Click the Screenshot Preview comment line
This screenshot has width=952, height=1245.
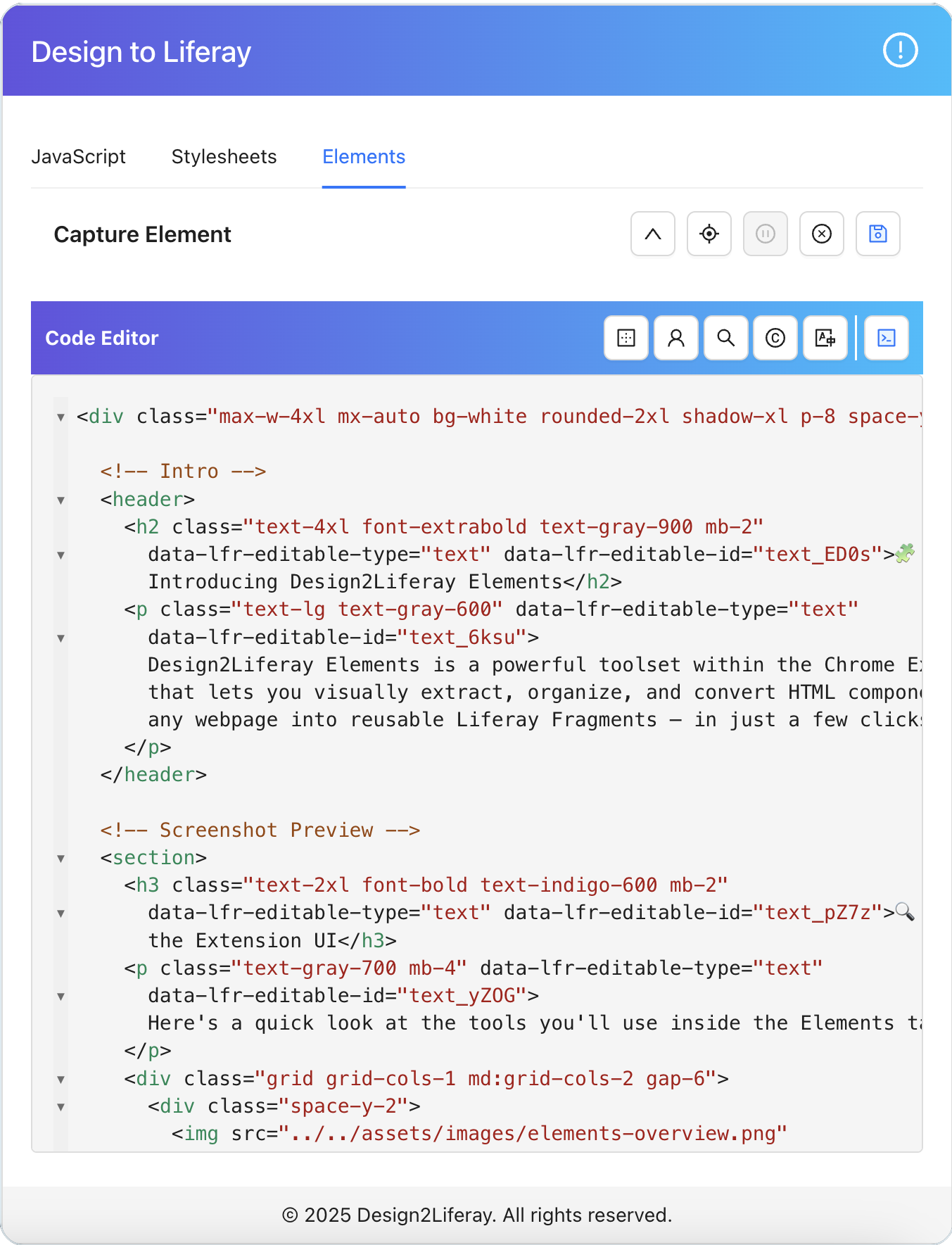pos(260,830)
